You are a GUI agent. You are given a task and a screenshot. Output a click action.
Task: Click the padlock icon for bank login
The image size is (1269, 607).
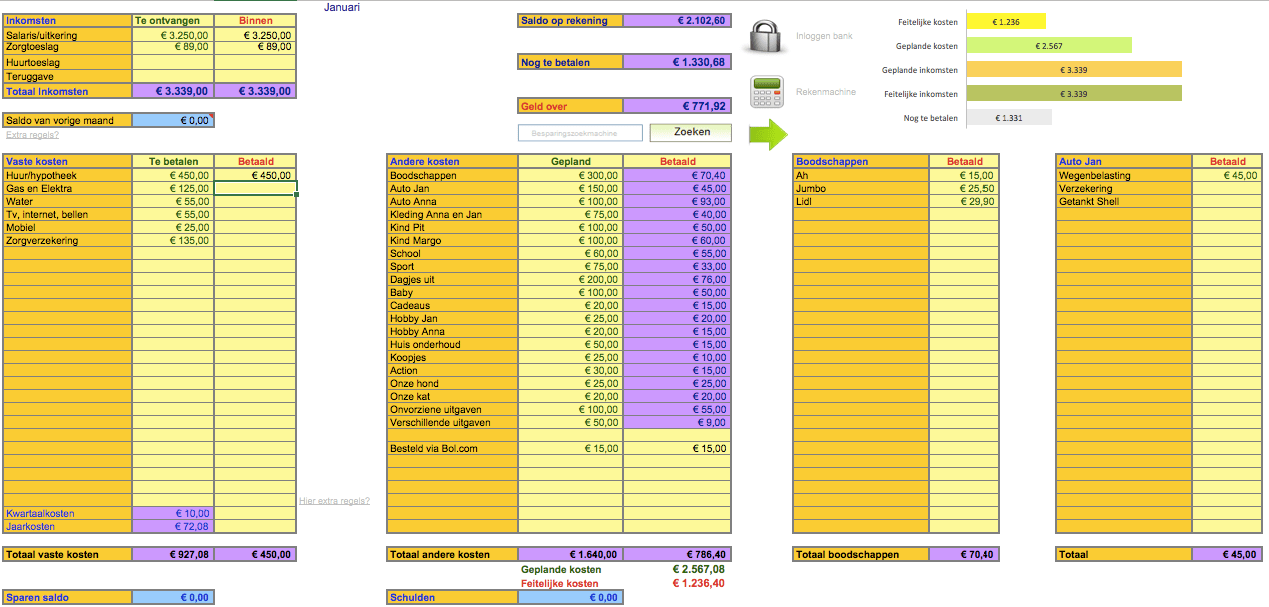coord(765,37)
